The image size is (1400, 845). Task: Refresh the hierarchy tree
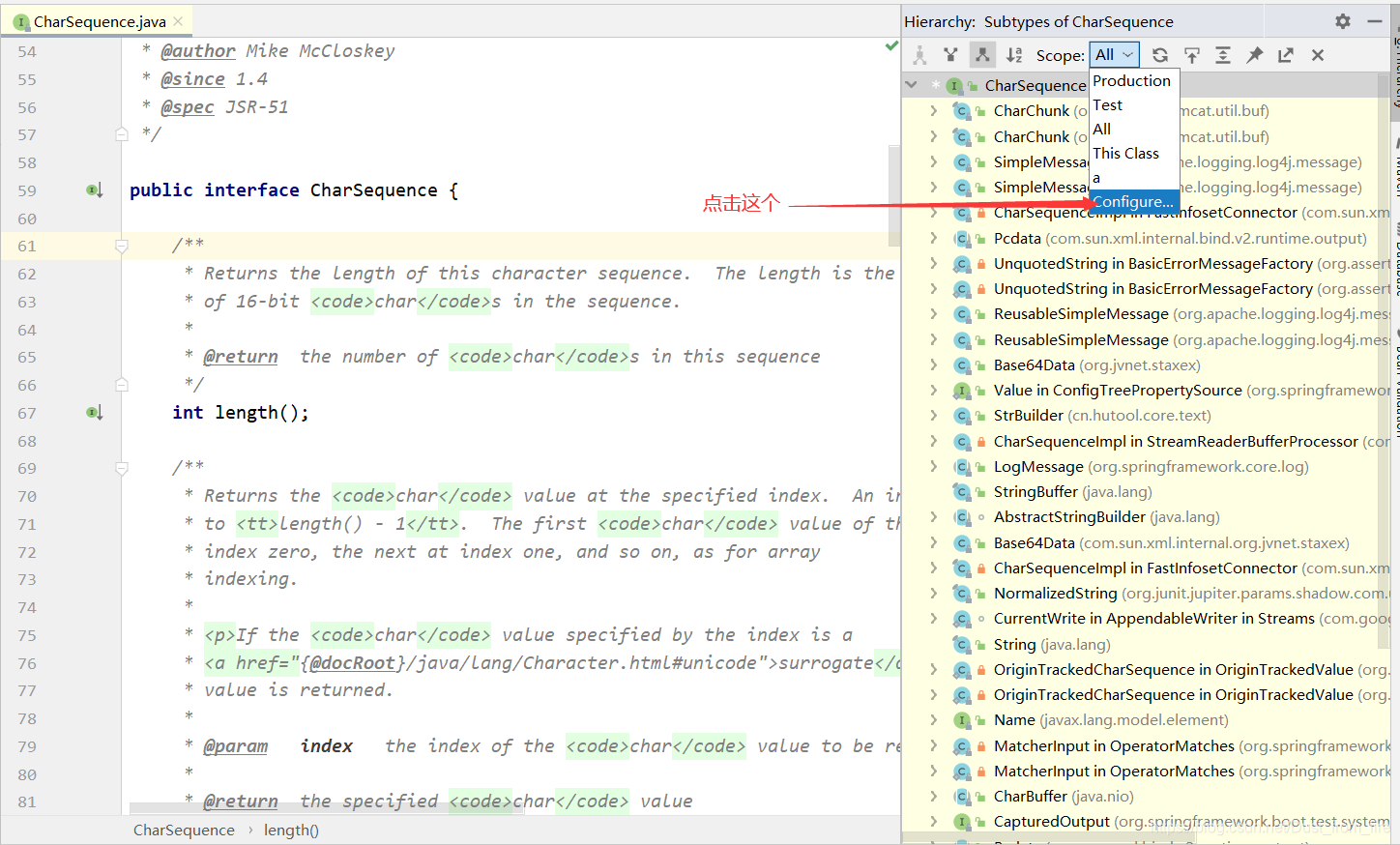[x=1160, y=55]
